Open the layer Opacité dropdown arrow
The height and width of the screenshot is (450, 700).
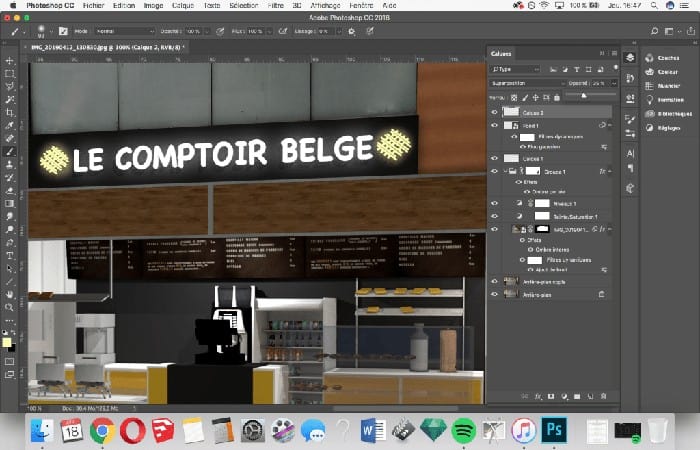(x=614, y=83)
